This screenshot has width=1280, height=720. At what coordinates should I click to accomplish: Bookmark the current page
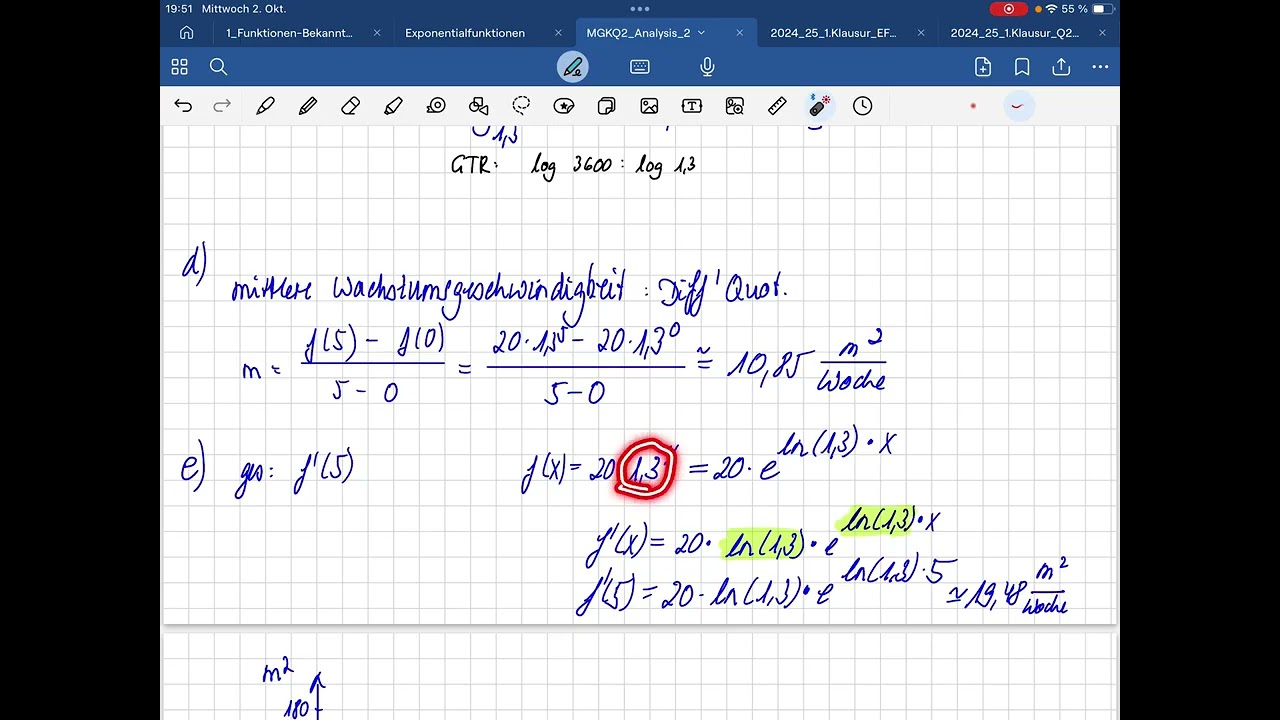(1022, 67)
